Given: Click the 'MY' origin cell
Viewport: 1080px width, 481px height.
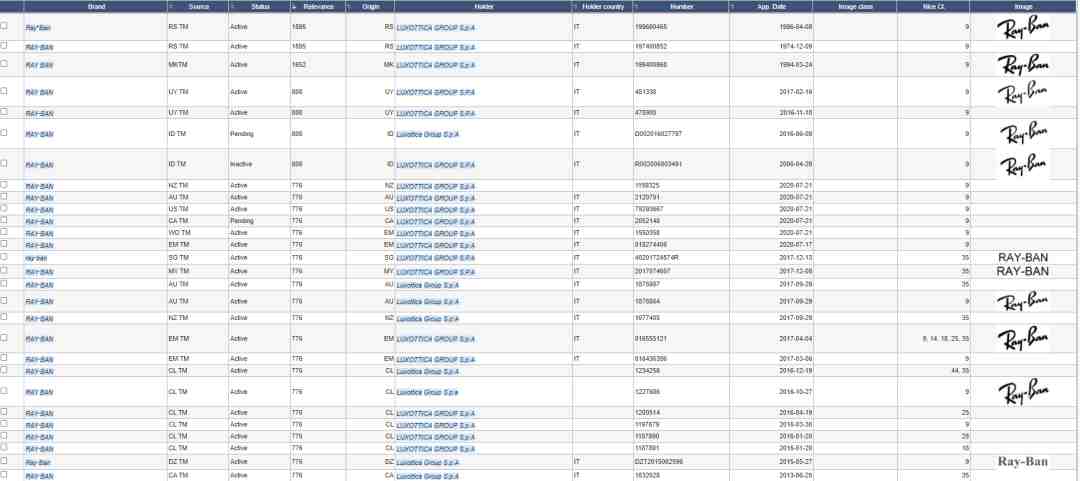Looking at the screenshot, I should pos(389,272).
